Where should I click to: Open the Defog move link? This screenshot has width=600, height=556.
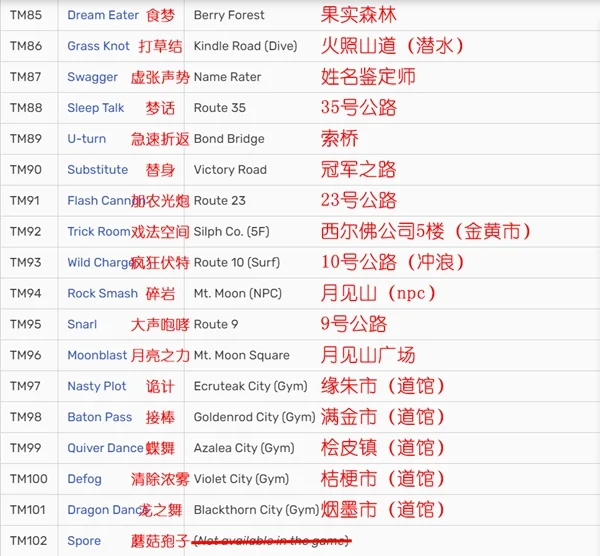click(x=84, y=479)
